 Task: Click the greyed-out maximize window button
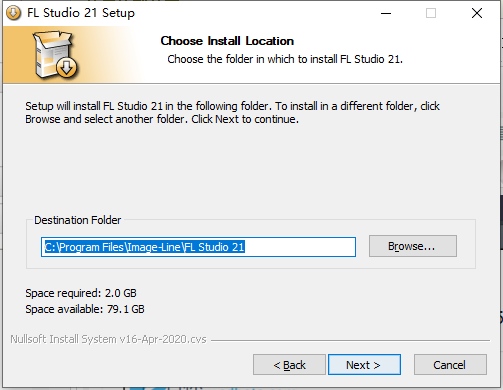click(x=431, y=13)
